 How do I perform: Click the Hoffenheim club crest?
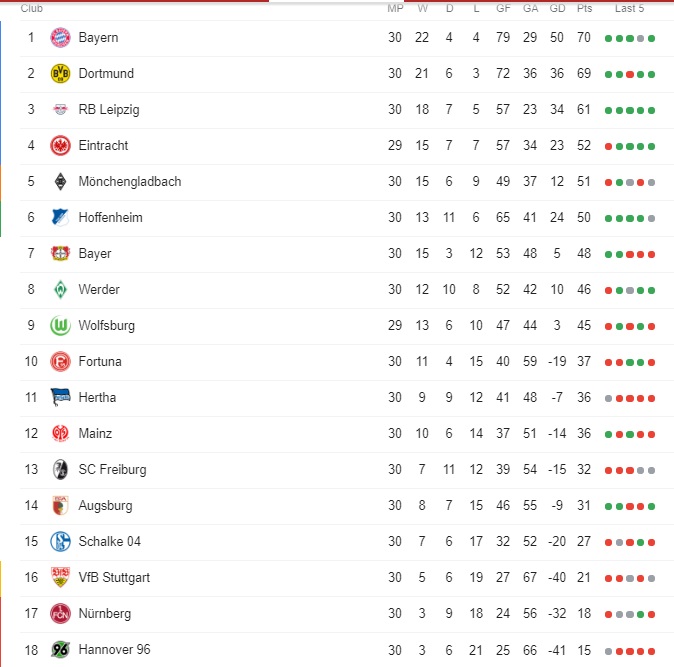[60, 217]
